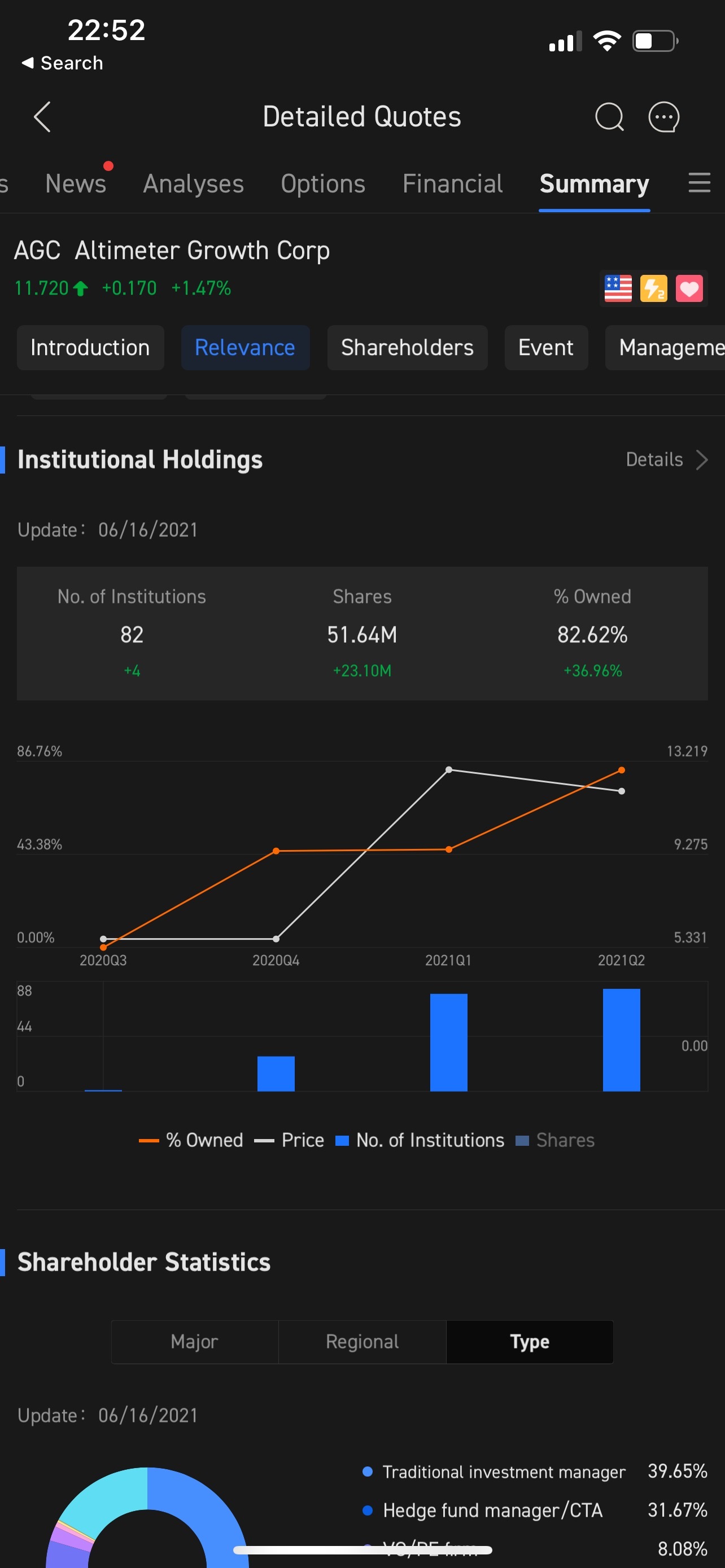This screenshot has height=1568, width=725.
Task: Tap the battery status icon
Action: point(656,41)
